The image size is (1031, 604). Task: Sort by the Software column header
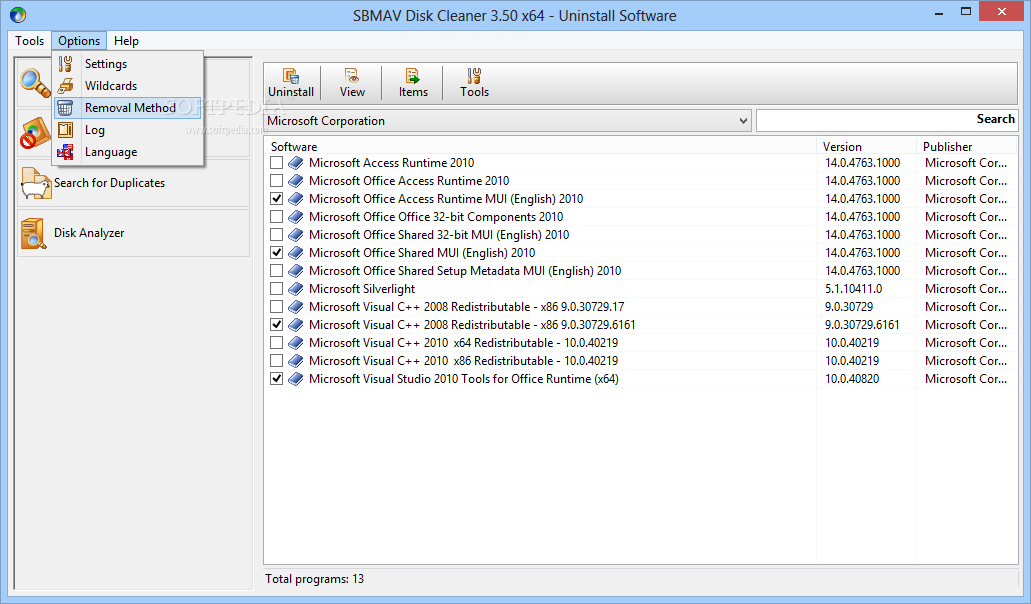tap(540, 147)
